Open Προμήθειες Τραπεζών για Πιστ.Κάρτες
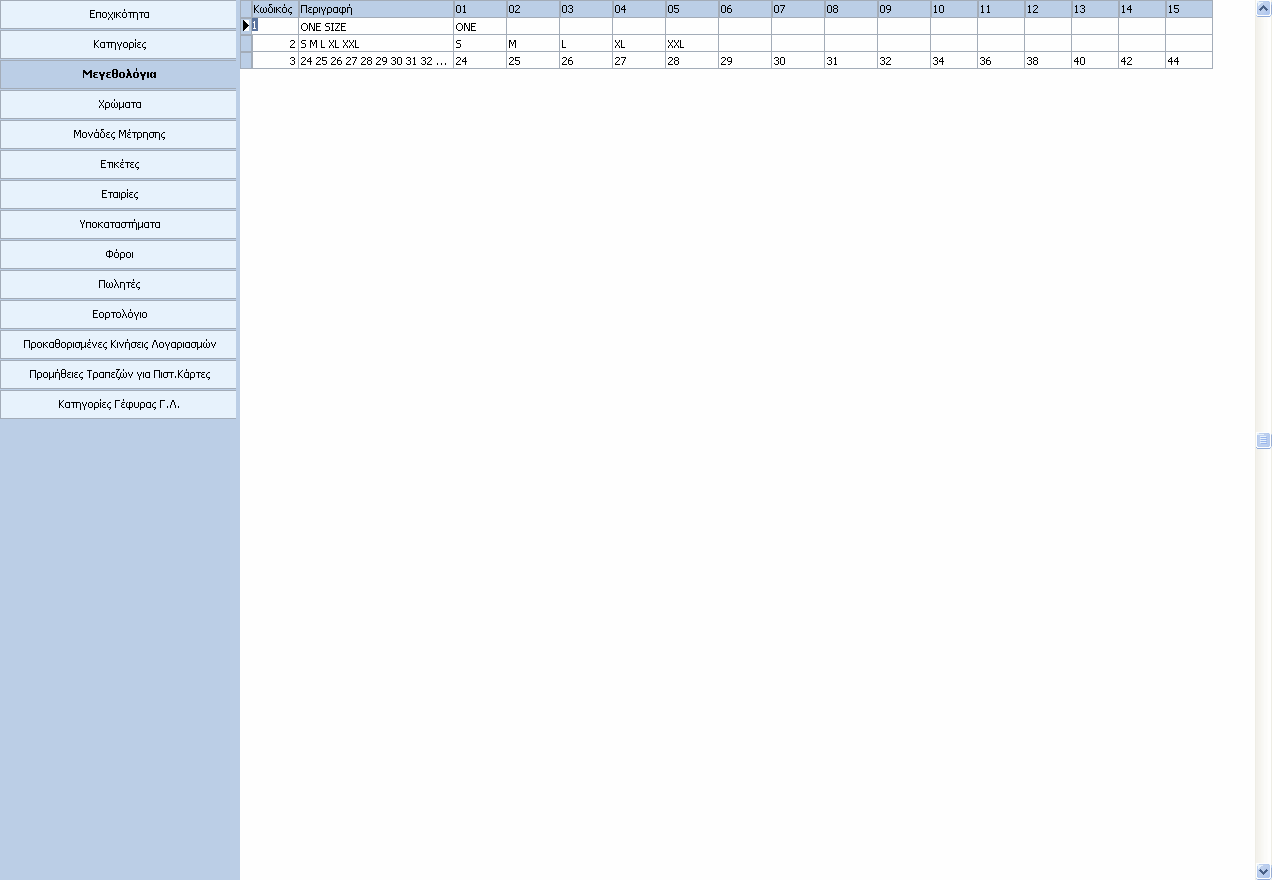Viewport: 1272px width, 880px height. [x=119, y=374]
